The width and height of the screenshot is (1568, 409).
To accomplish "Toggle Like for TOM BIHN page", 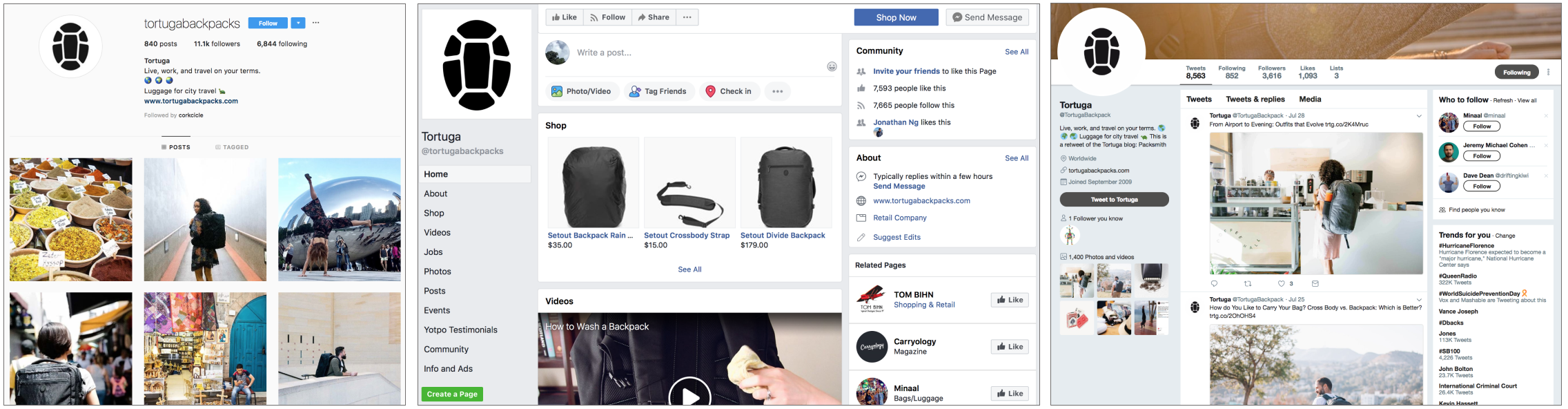I will pyautogui.click(x=1010, y=300).
